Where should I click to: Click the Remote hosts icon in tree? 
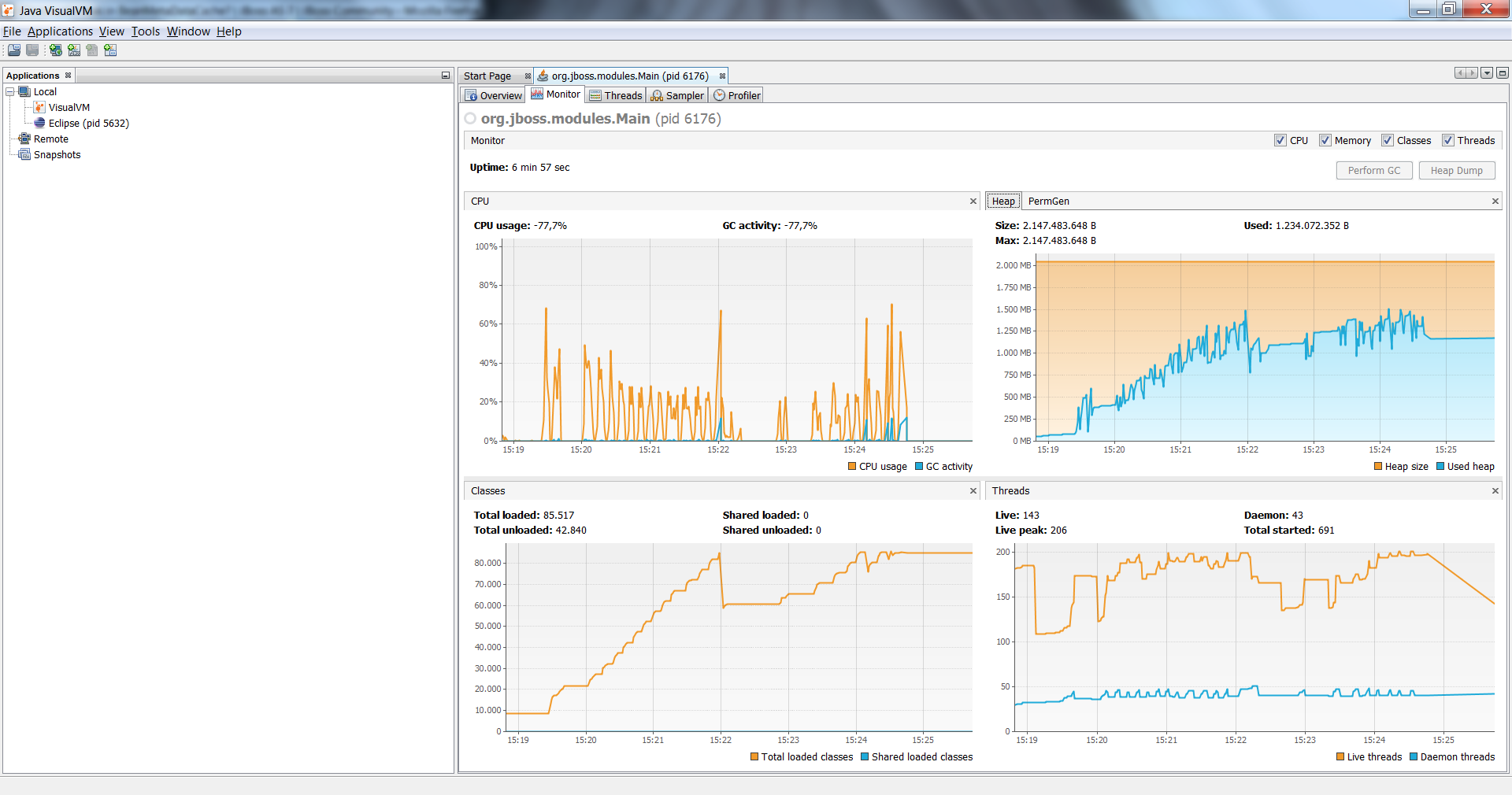24,139
